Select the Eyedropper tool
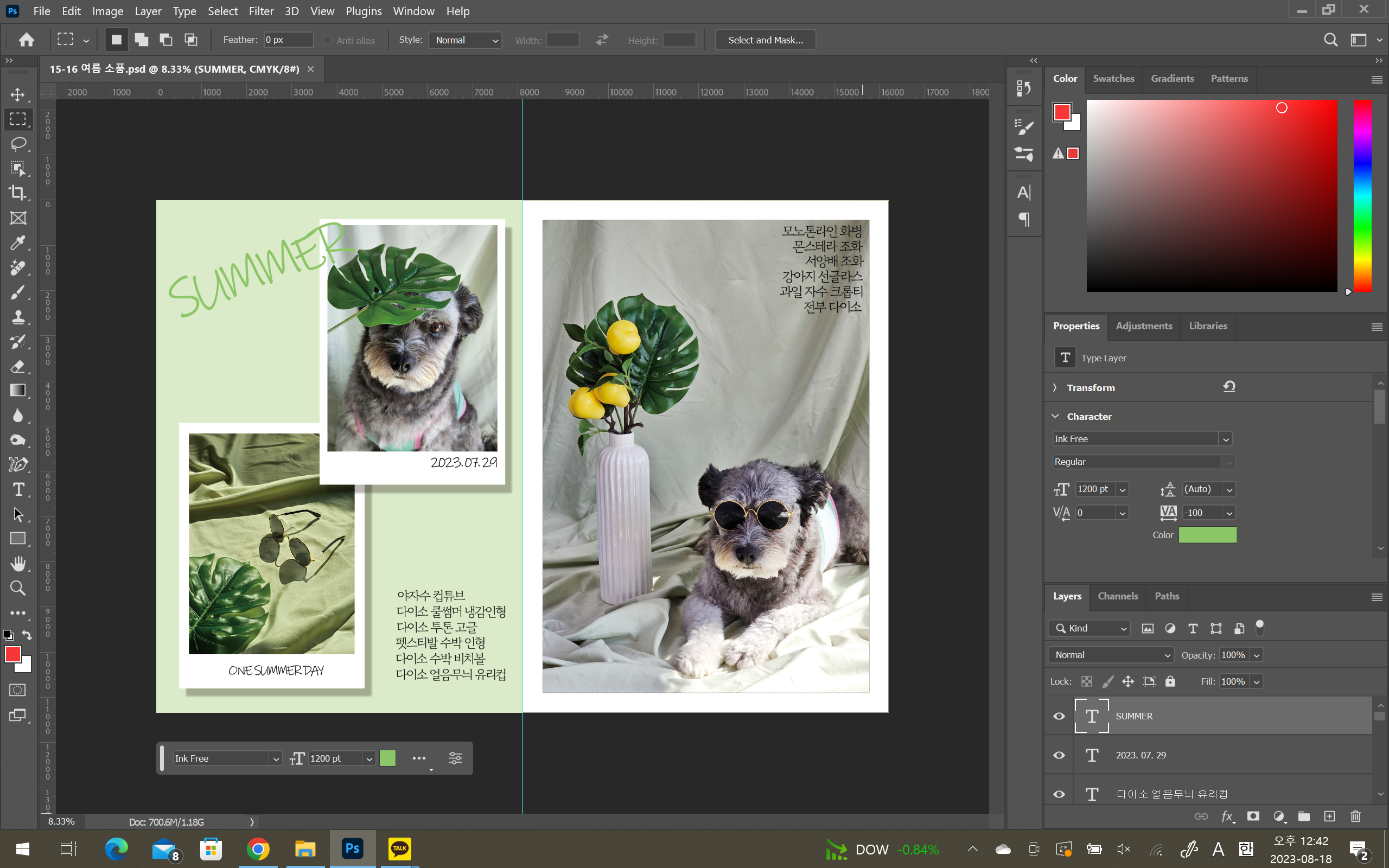The image size is (1389, 868). (18, 243)
